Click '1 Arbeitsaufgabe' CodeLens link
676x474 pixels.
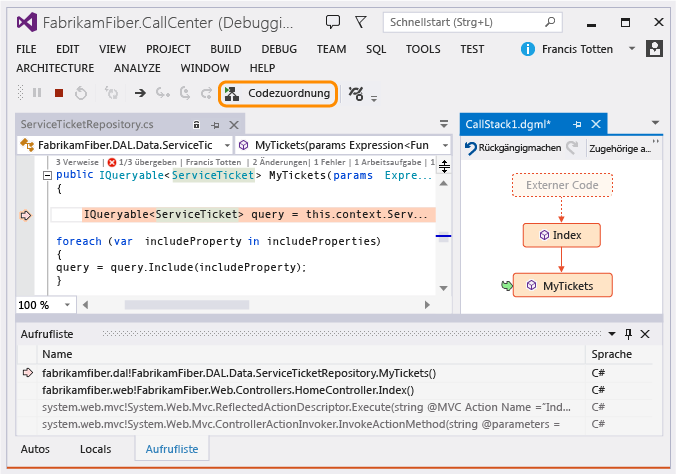[x=388, y=162]
